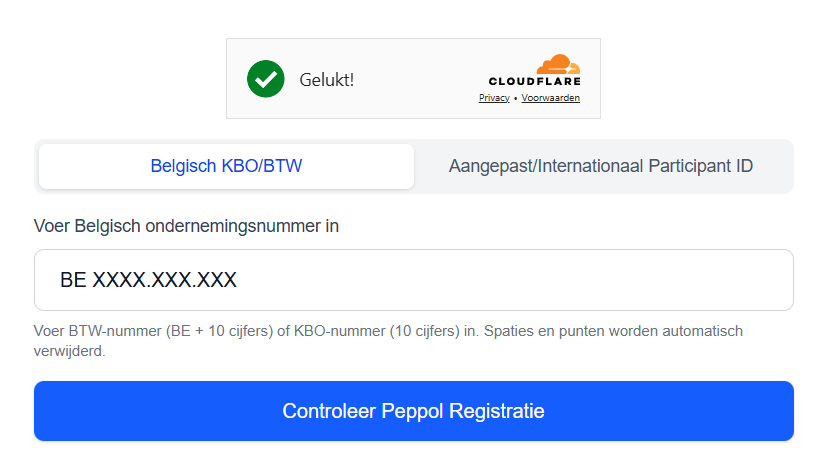
Task: Click the CLOUDFLARE wordmark text
Action: (x=534, y=81)
